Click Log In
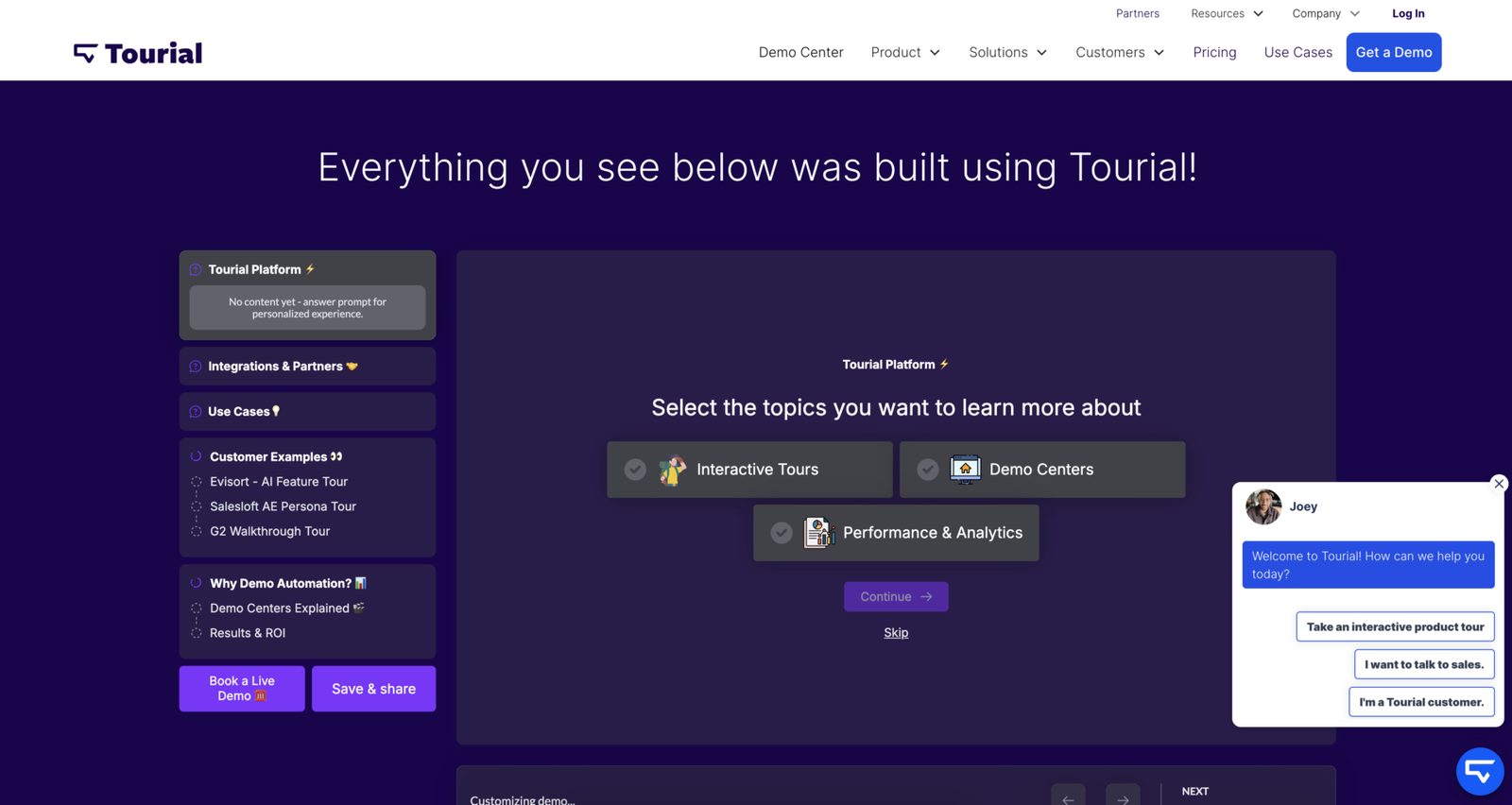This screenshot has height=805, width=1512. pyautogui.click(x=1408, y=13)
